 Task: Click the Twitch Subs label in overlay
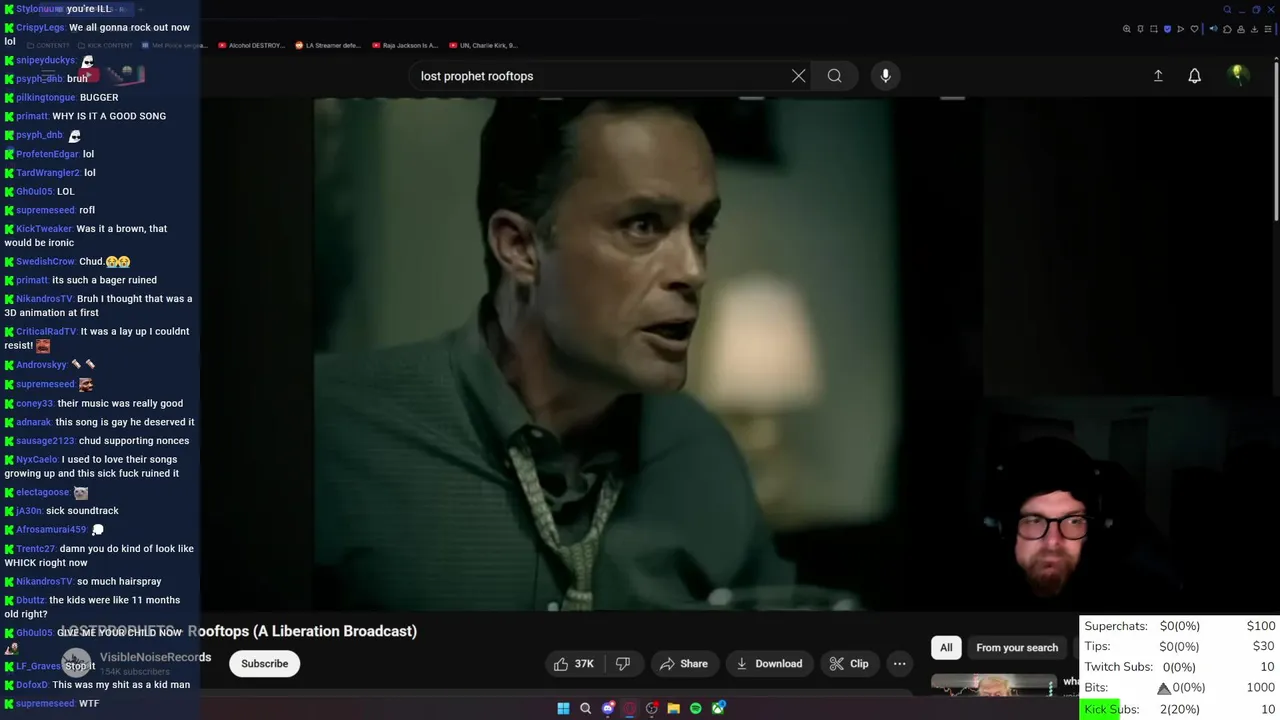coord(1117,667)
